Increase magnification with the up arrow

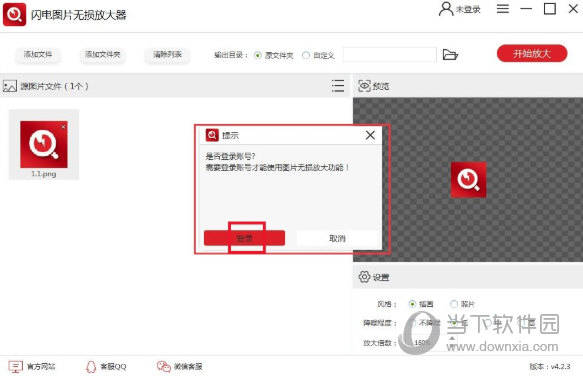point(452,338)
